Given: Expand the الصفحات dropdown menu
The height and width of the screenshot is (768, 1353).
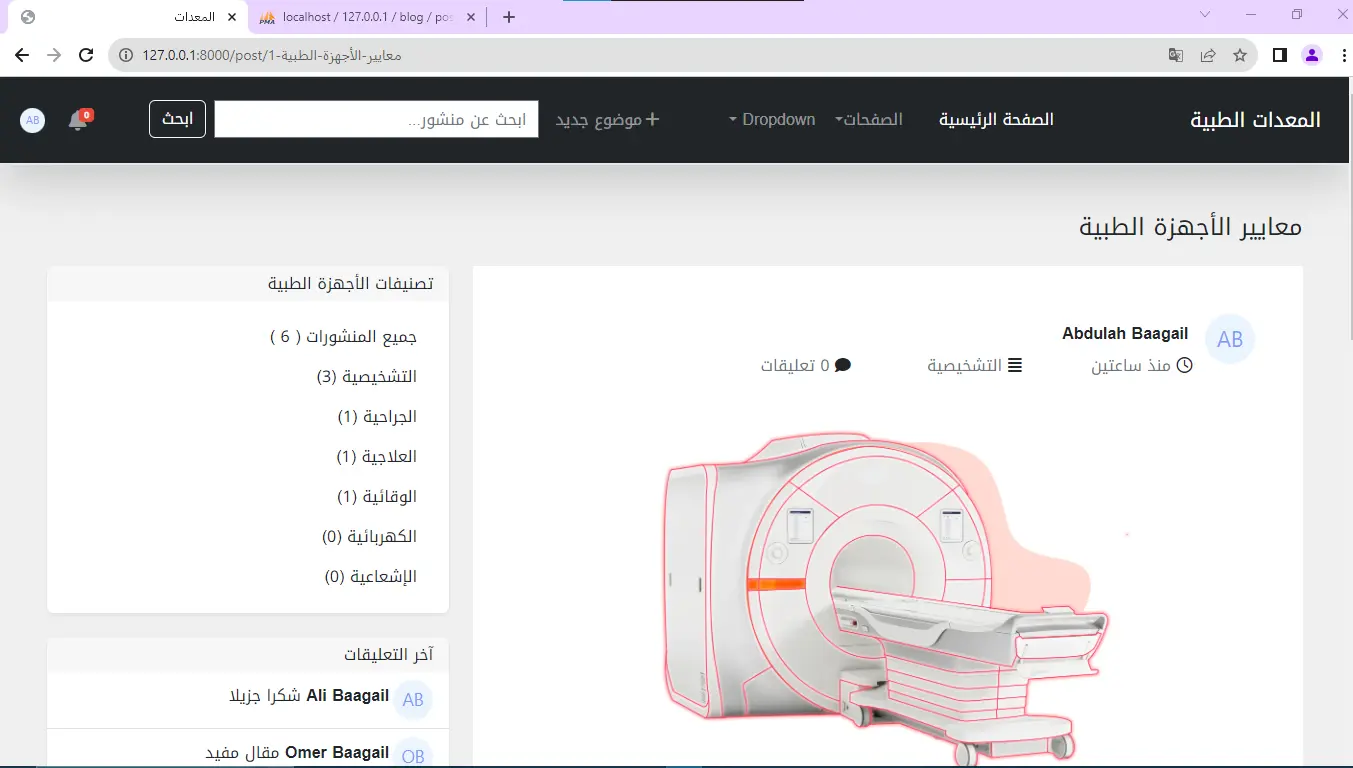Looking at the screenshot, I should 869,120.
